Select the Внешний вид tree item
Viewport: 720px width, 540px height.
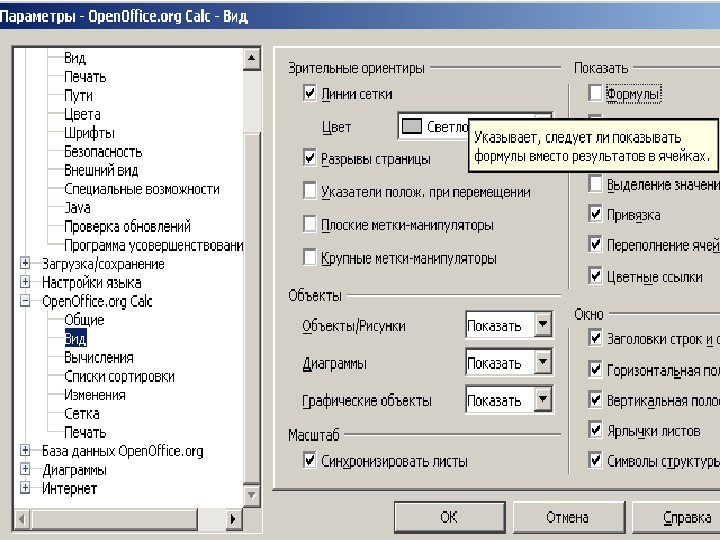pos(101,170)
